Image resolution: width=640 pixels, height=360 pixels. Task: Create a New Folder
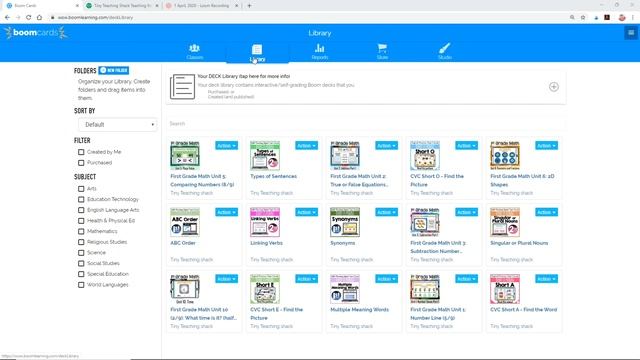point(114,70)
